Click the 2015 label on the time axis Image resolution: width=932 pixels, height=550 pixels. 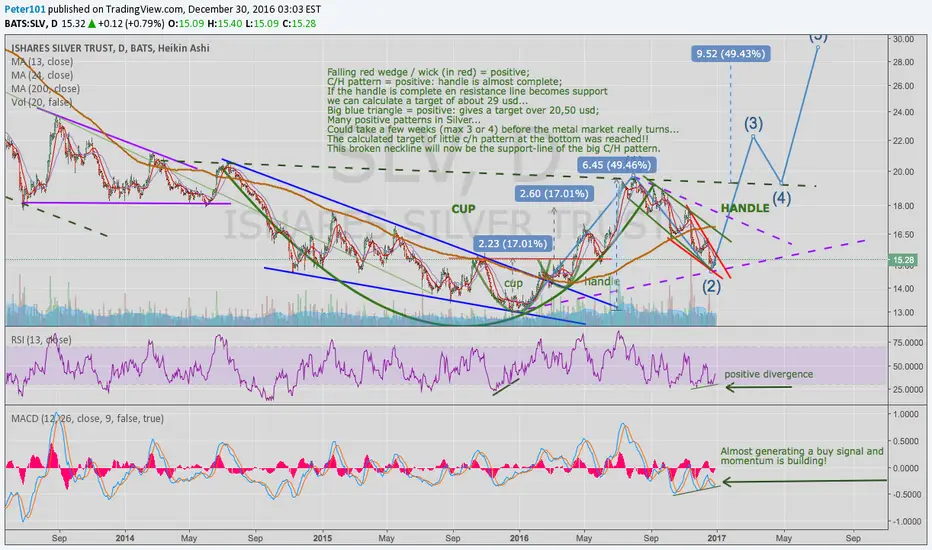(322, 538)
